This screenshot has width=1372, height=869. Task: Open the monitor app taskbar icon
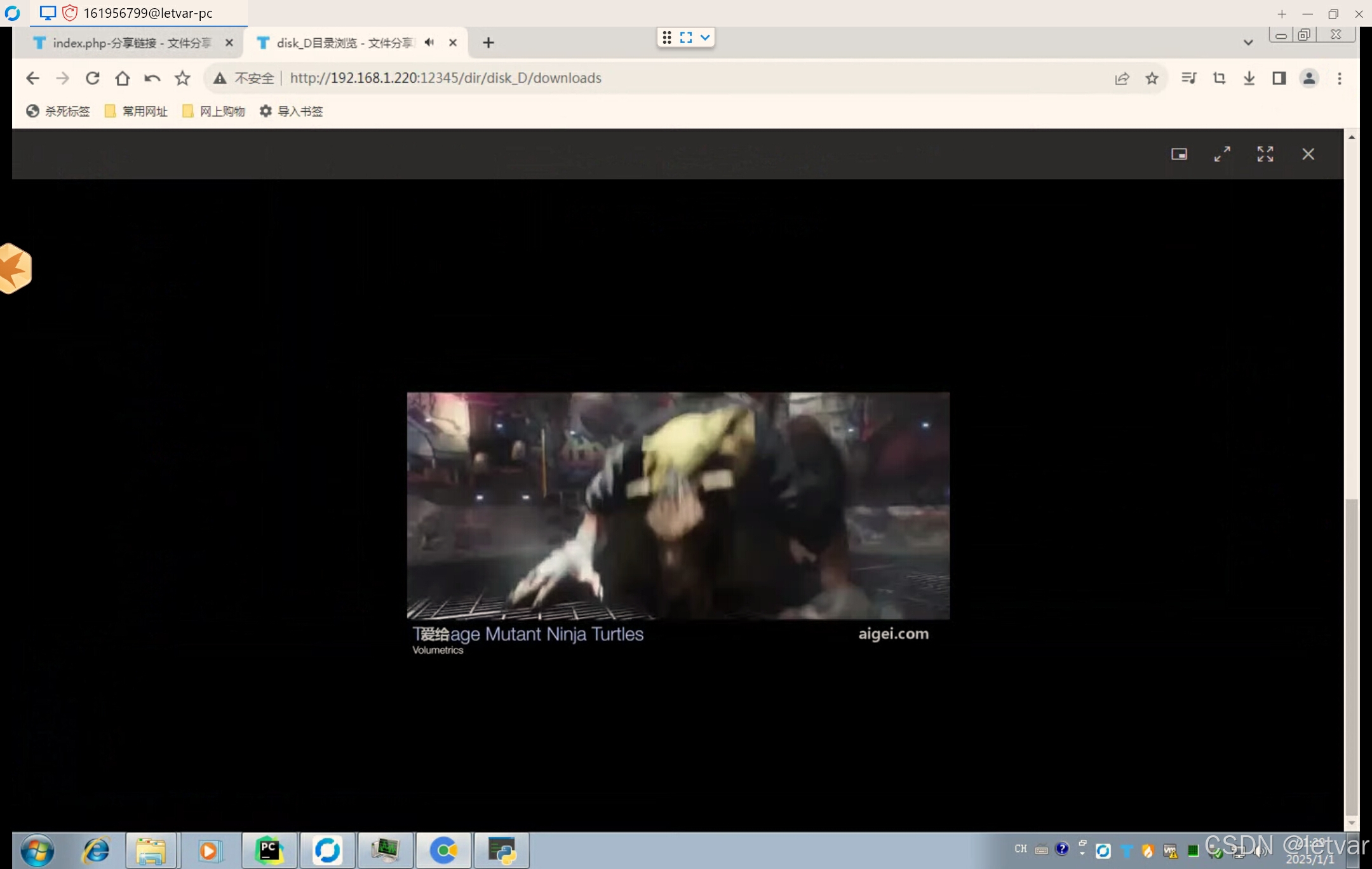click(x=386, y=850)
